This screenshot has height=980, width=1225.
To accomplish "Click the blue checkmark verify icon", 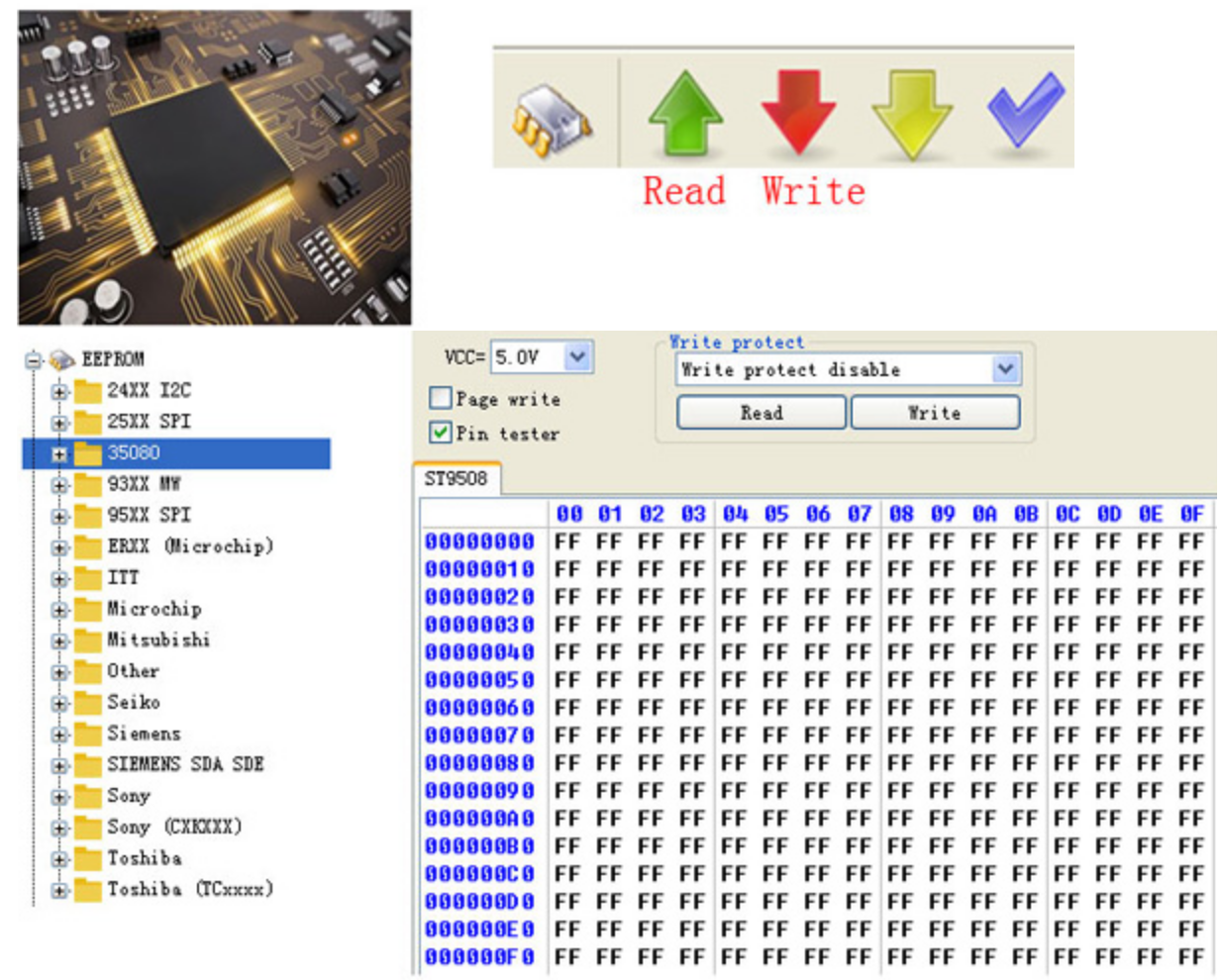I will point(1026,111).
